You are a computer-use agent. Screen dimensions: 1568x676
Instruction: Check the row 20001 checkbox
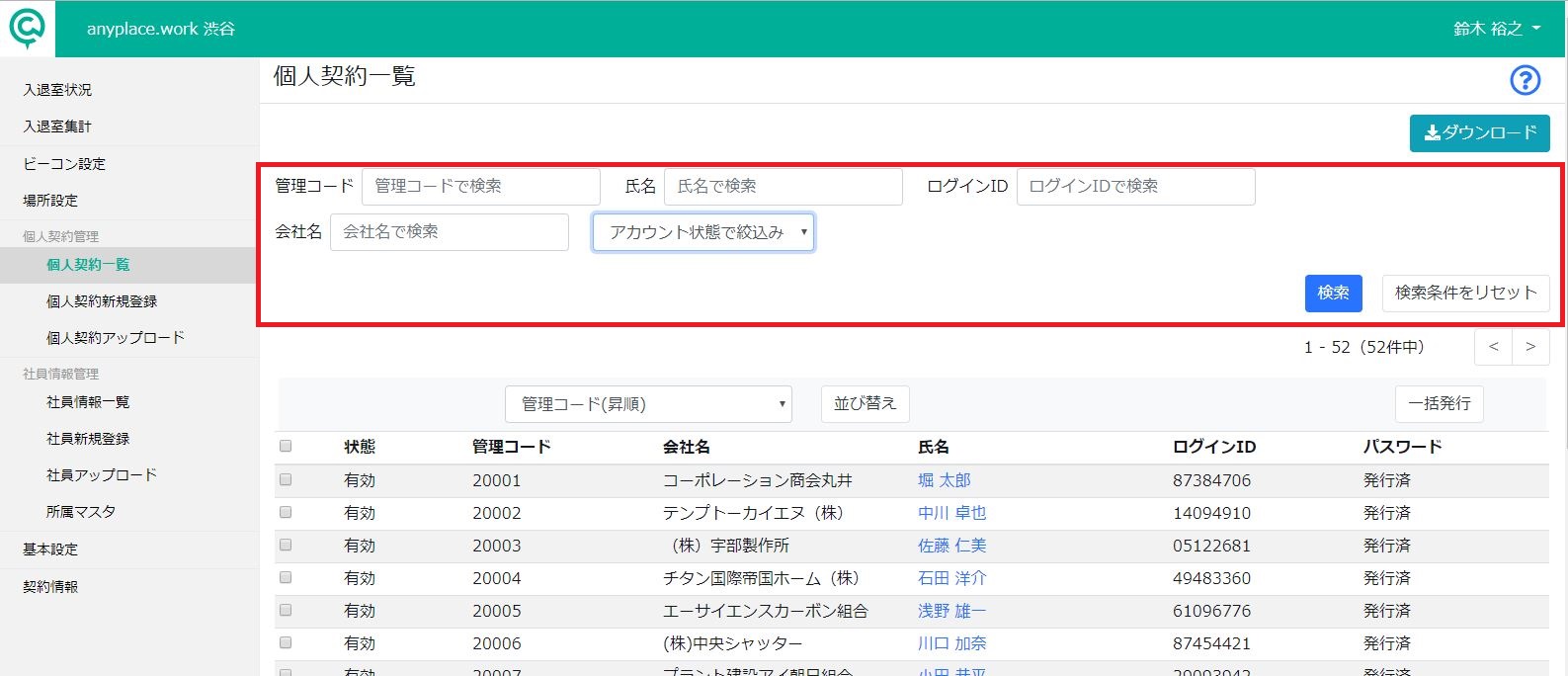(286, 479)
